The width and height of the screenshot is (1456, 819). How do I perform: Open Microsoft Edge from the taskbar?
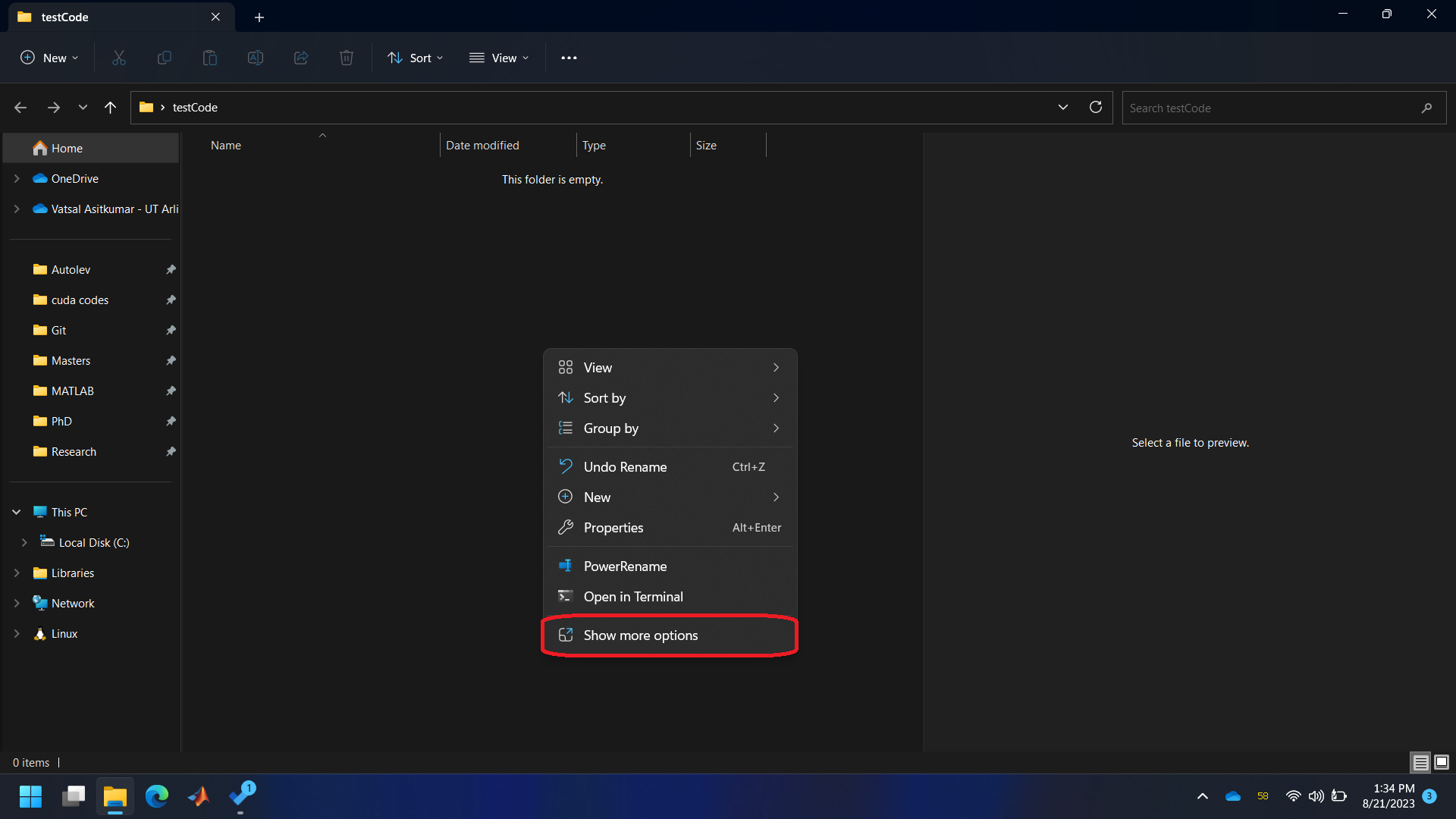pyautogui.click(x=157, y=796)
